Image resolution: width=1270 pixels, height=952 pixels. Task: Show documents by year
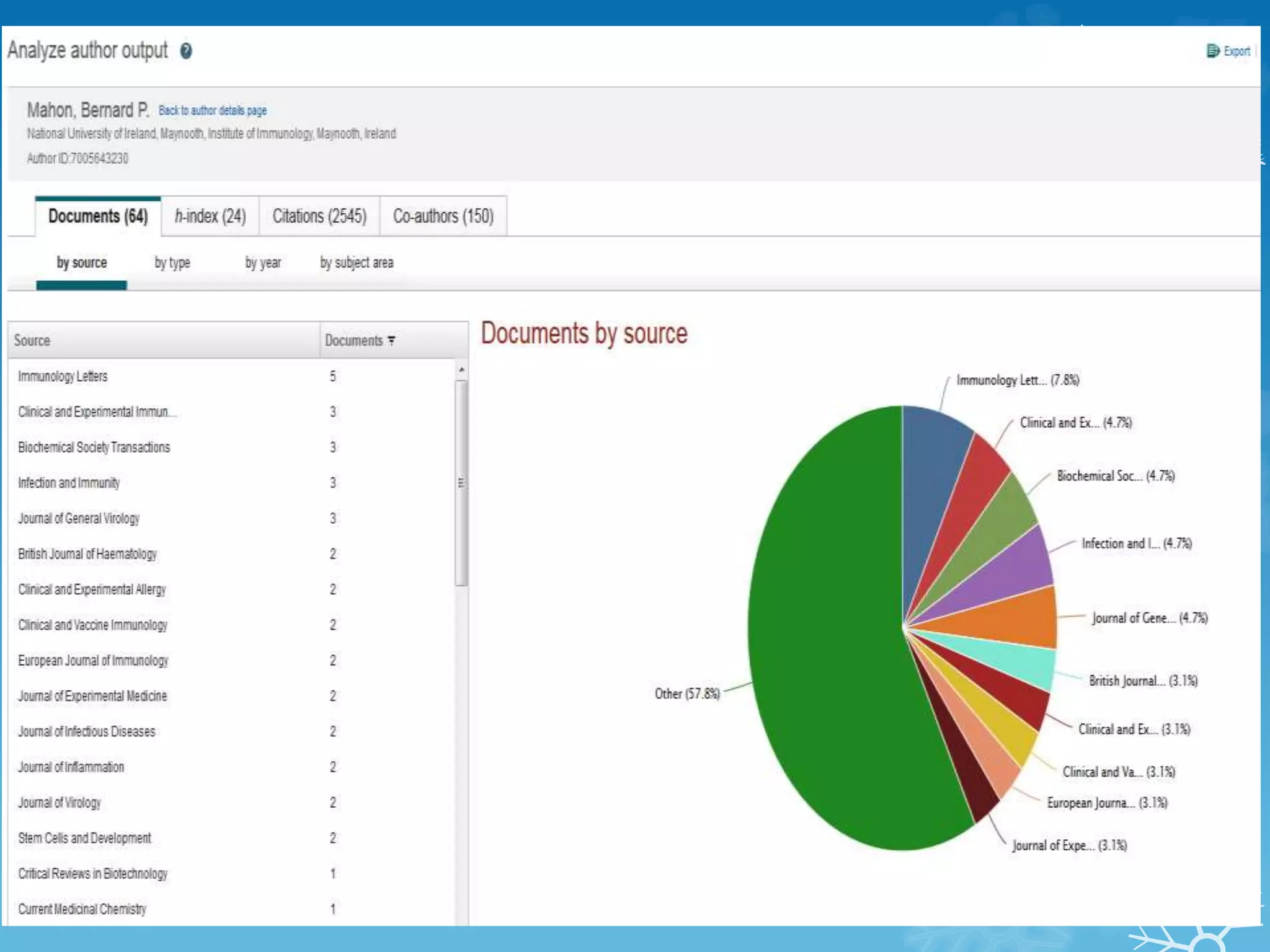(263, 263)
